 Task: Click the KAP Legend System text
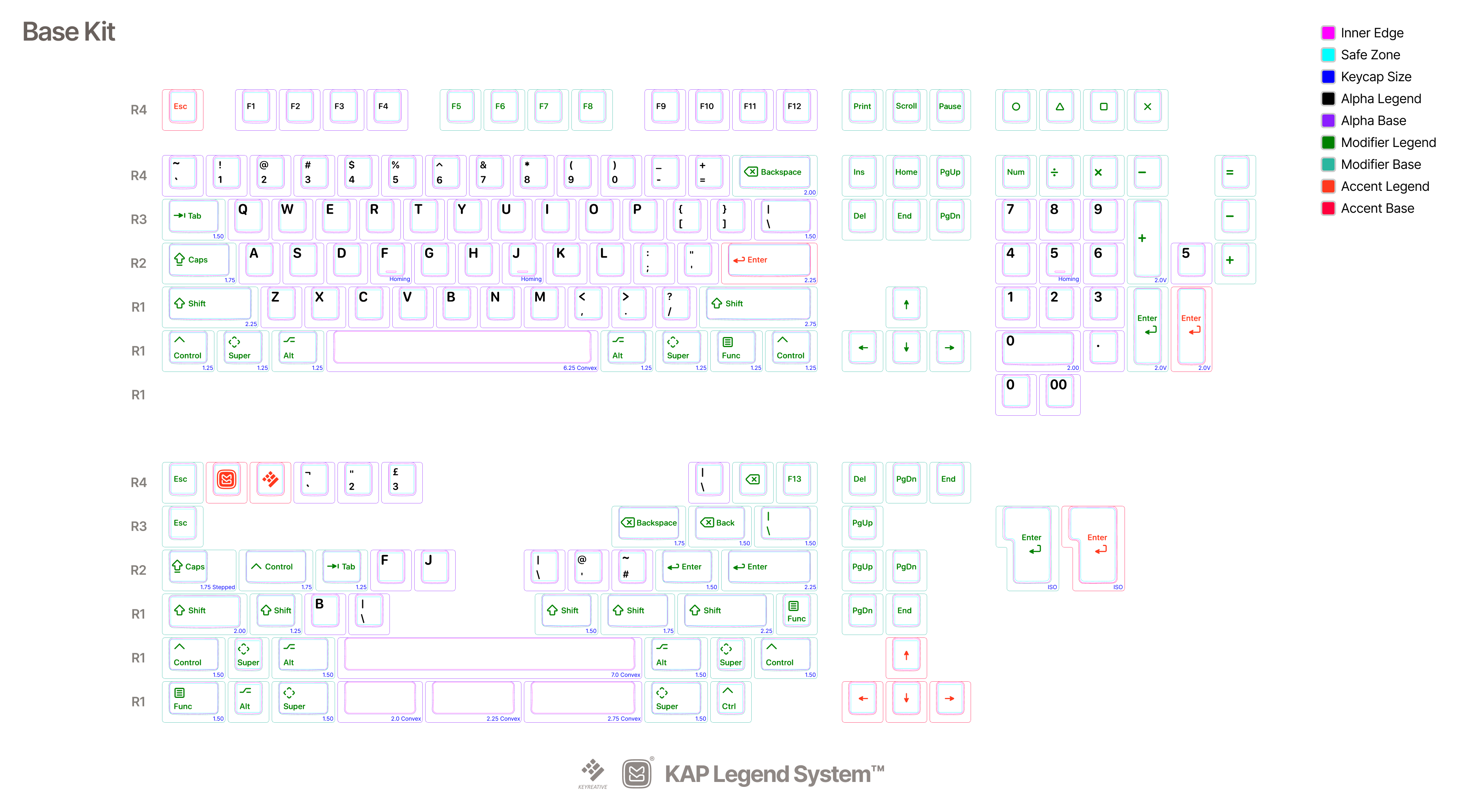click(x=774, y=774)
